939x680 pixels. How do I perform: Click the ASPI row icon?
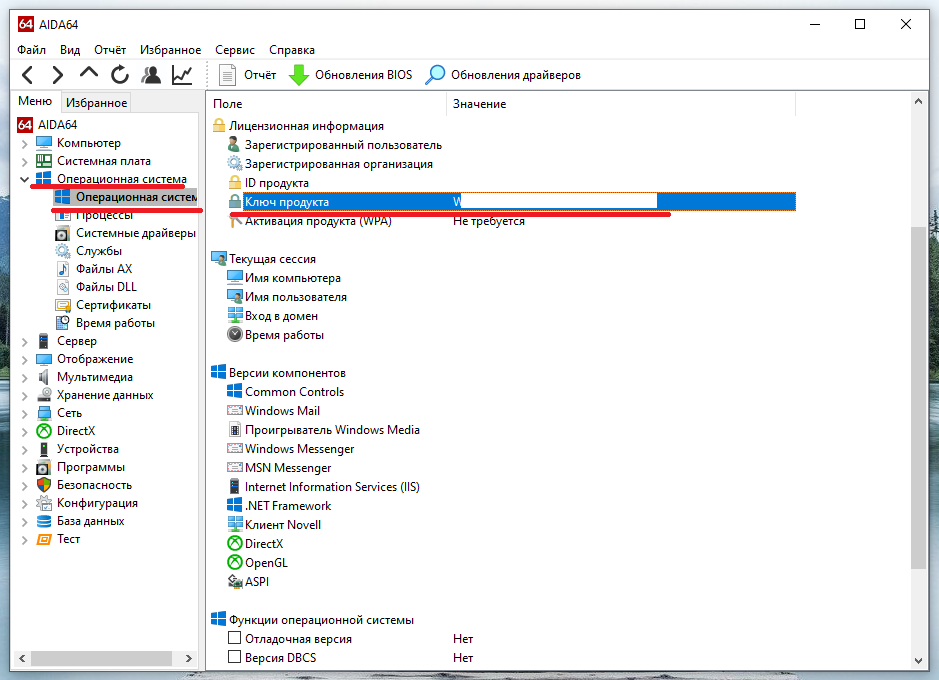(x=235, y=581)
